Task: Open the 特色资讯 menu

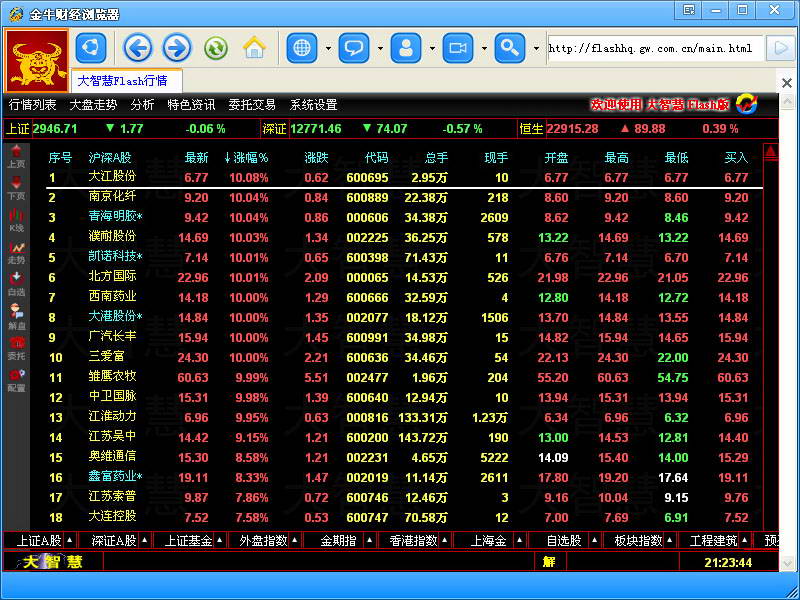Action: 191,105
